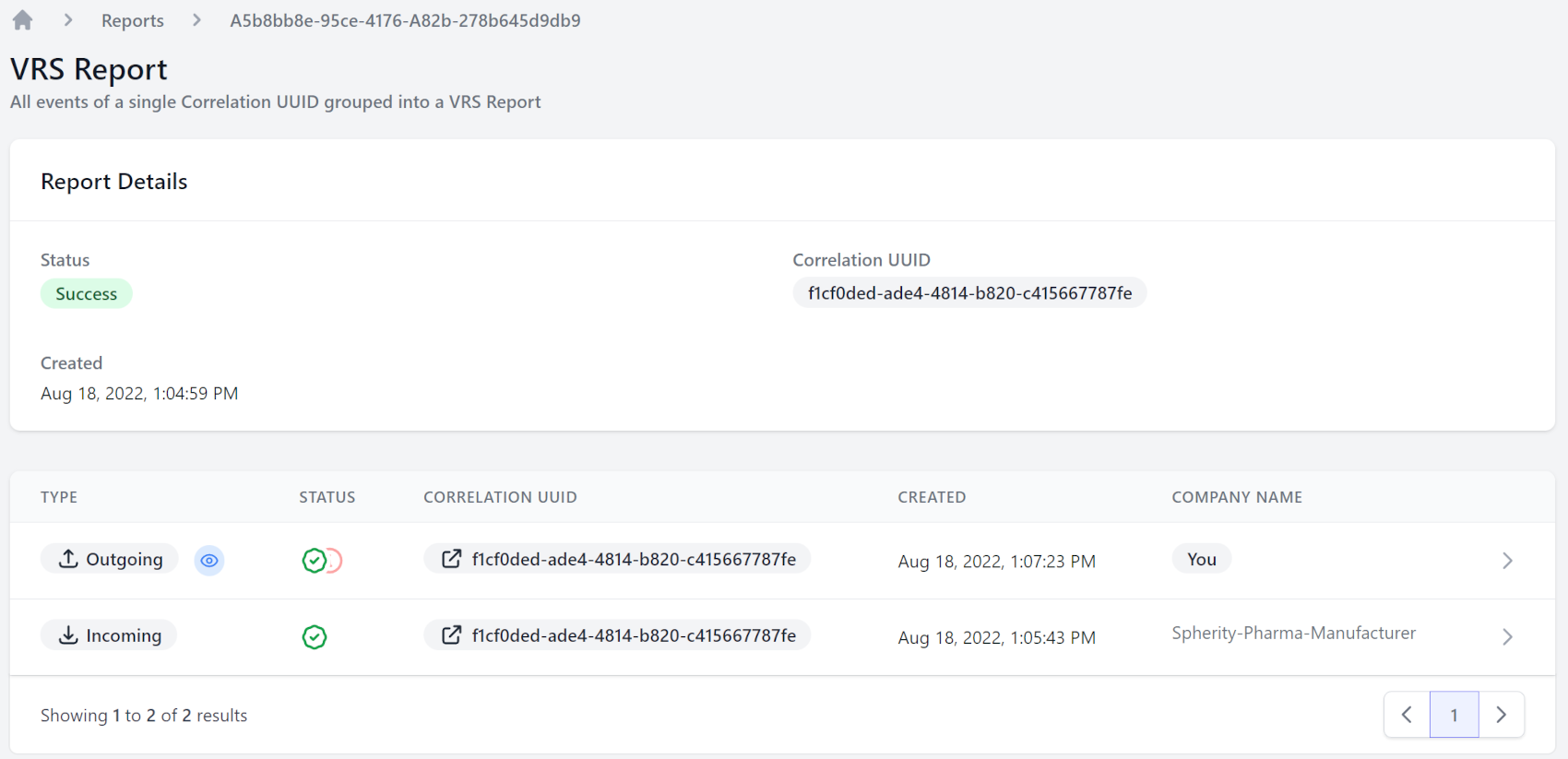Toggle the eye icon on the Outgoing row

click(x=209, y=560)
